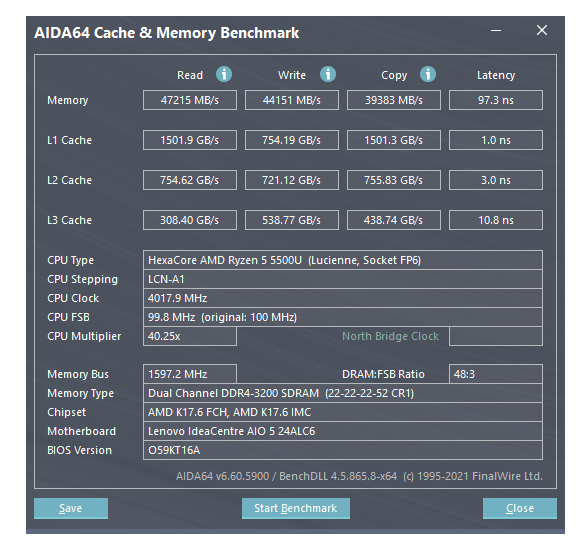The height and width of the screenshot is (546, 579).
Task: Select the CPU Multiplier 40.25x field
Action: tap(190, 336)
